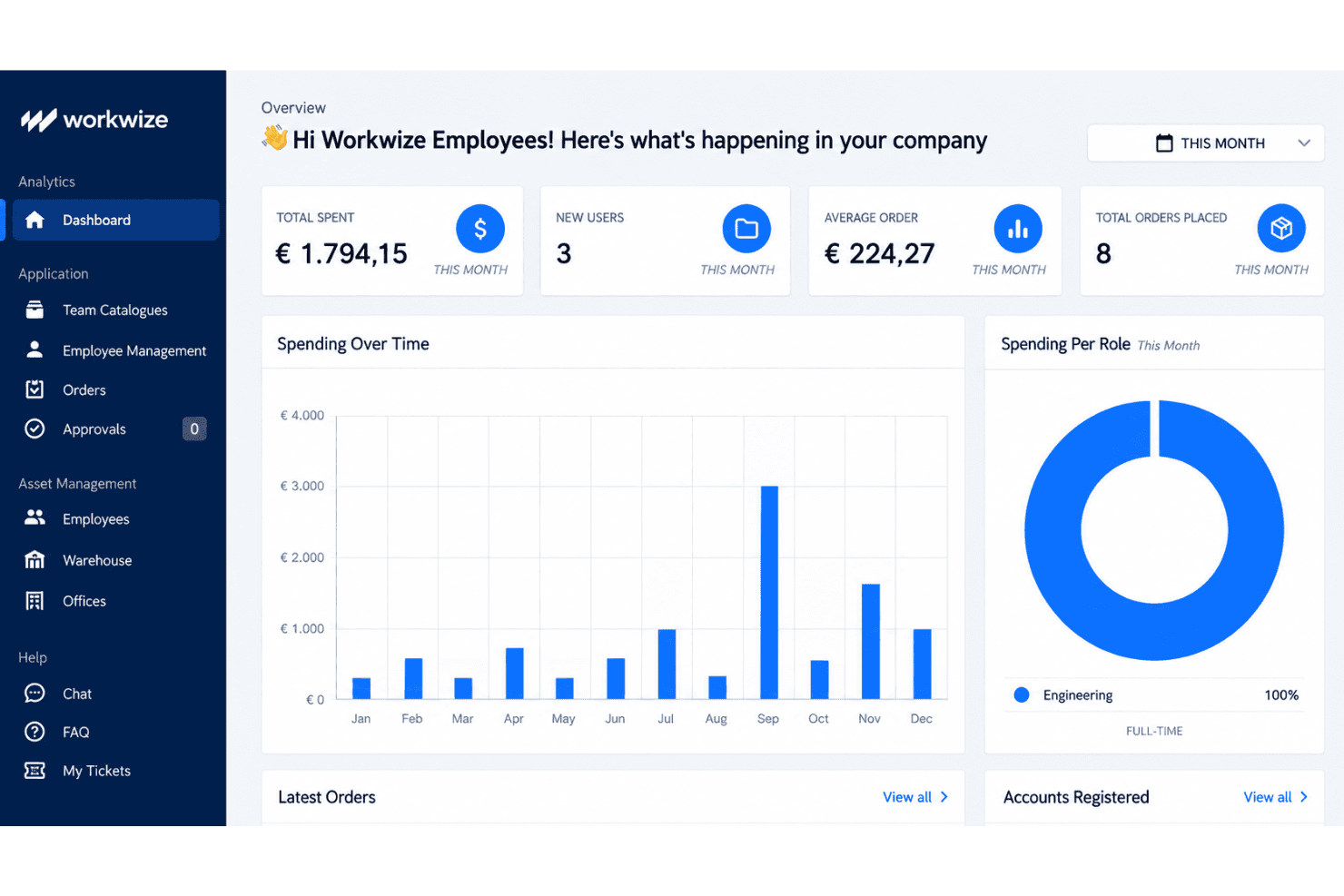Viewport: 1344px width, 896px height.
Task: Click View all in Accounts Registered
Action: click(x=1268, y=797)
